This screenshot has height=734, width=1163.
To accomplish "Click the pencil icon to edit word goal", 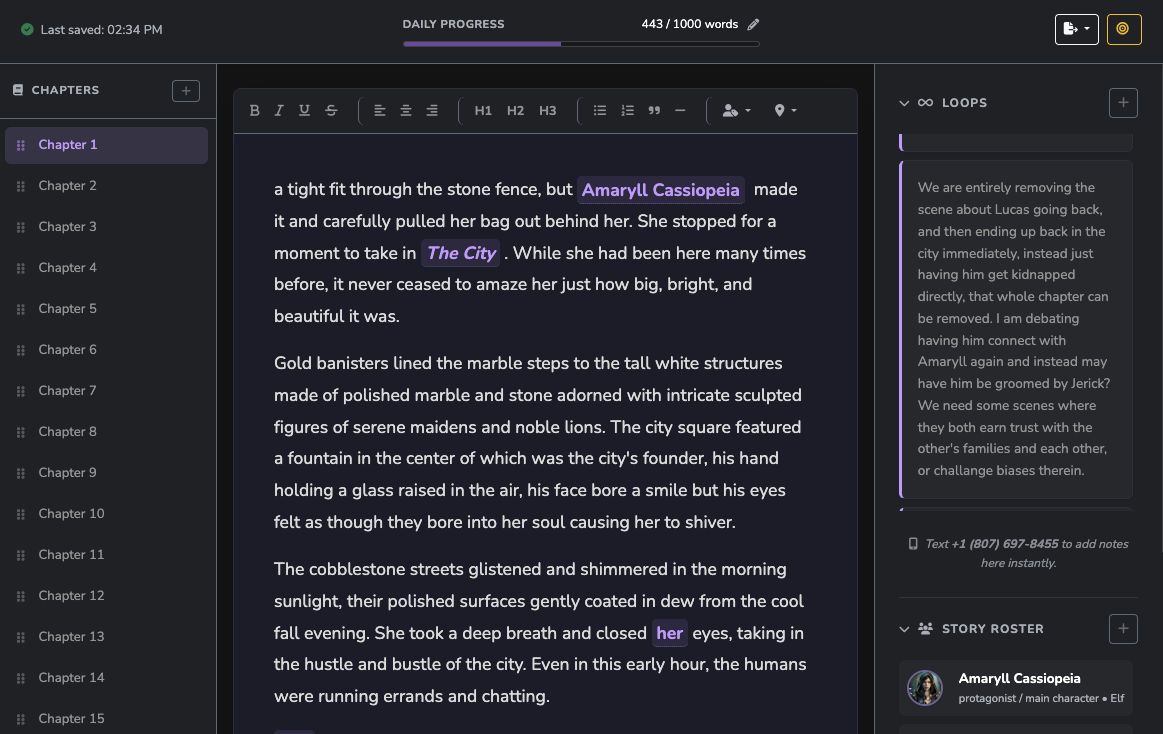I will (x=754, y=25).
